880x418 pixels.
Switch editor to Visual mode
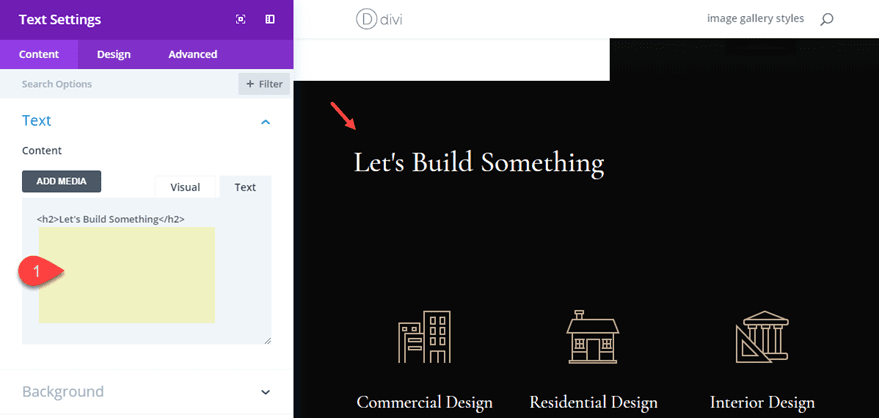coord(185,187)
